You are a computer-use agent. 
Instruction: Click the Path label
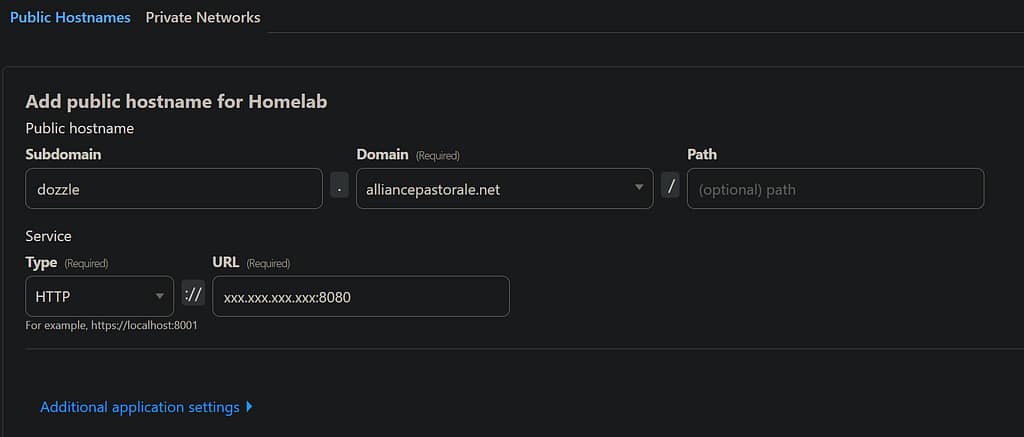pos(702,154)
